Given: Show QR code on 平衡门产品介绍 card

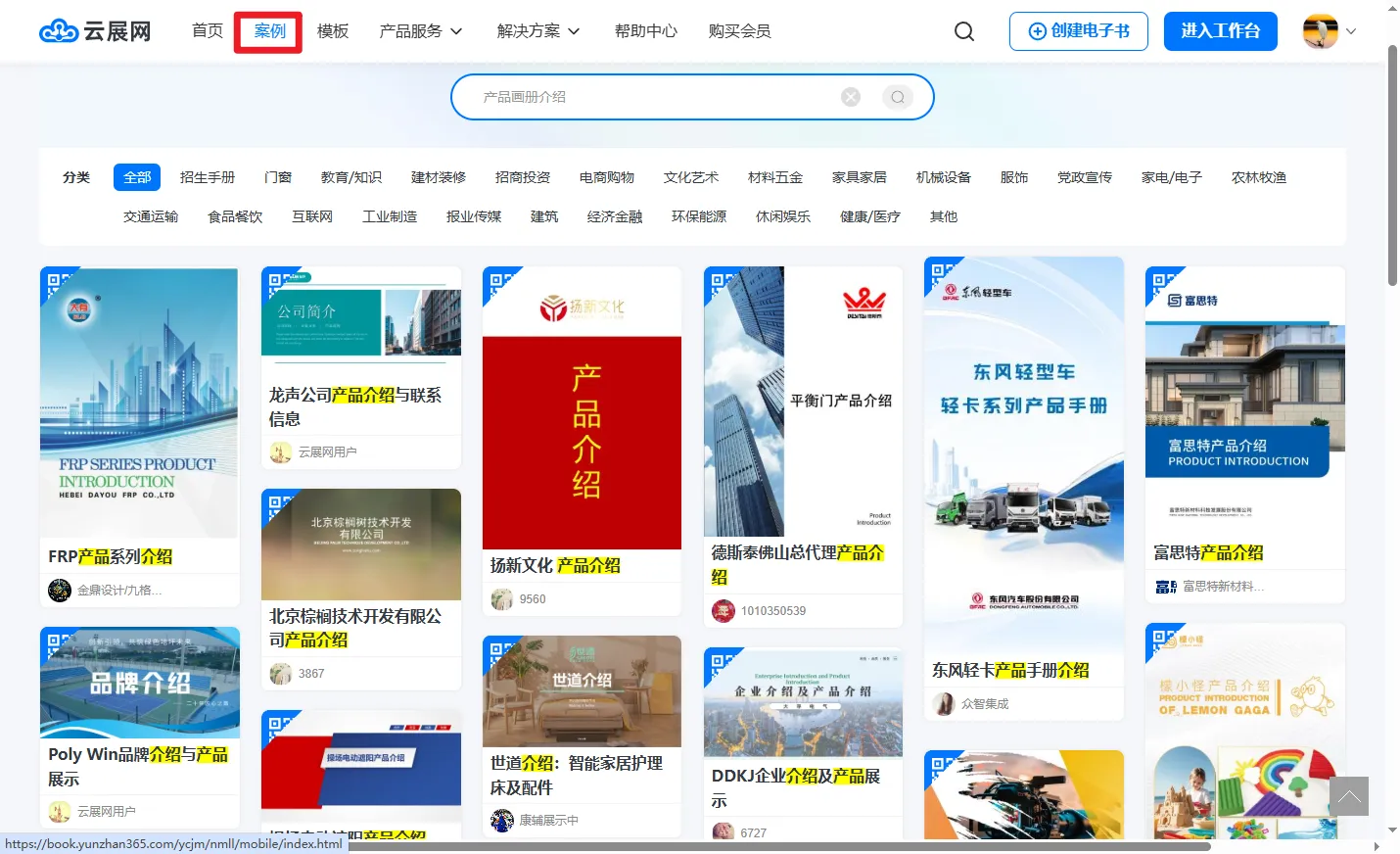Looking at the screenshot, I should (x=720, y=282).
